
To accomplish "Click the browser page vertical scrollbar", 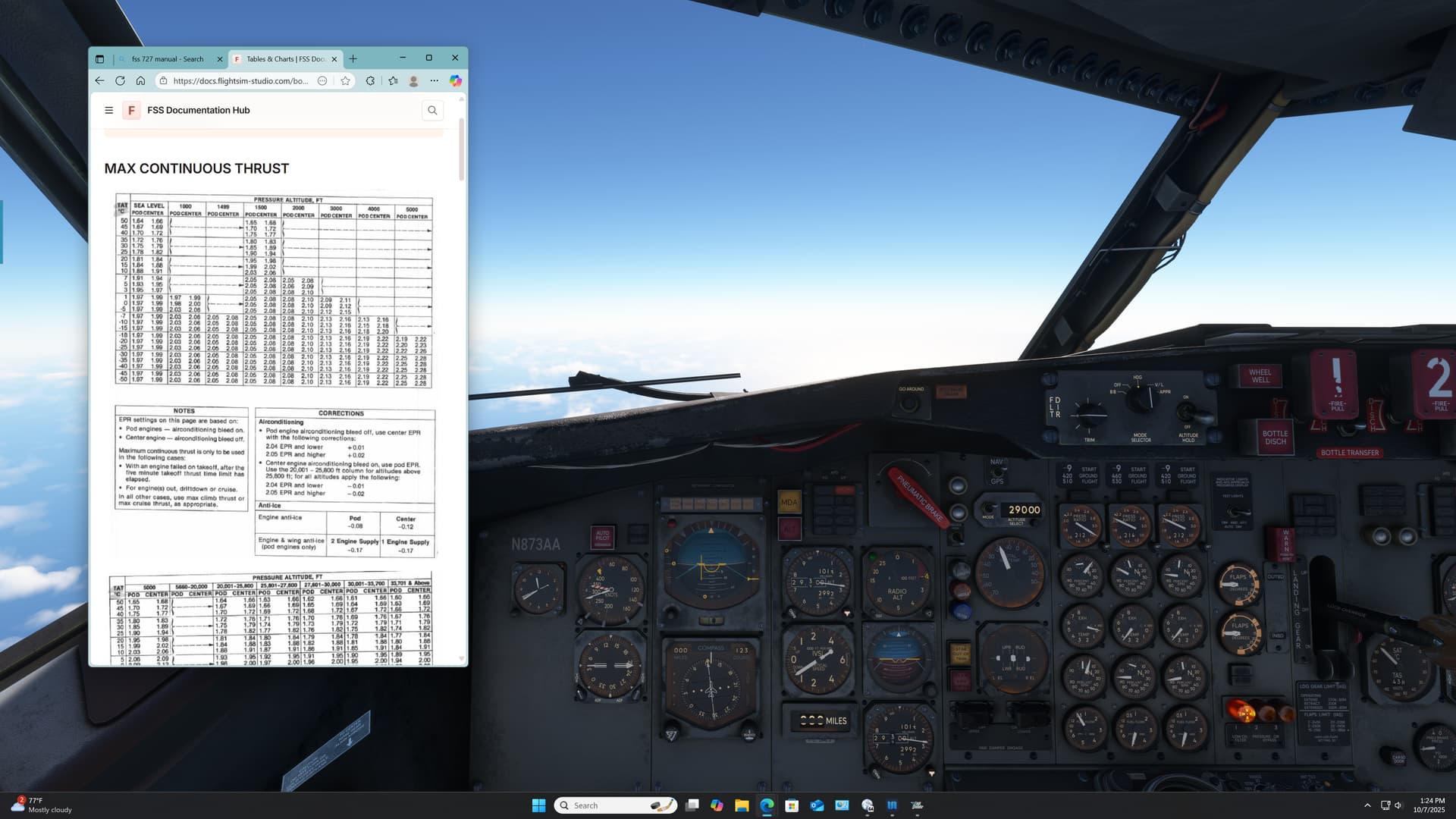I will coord(461,149).
